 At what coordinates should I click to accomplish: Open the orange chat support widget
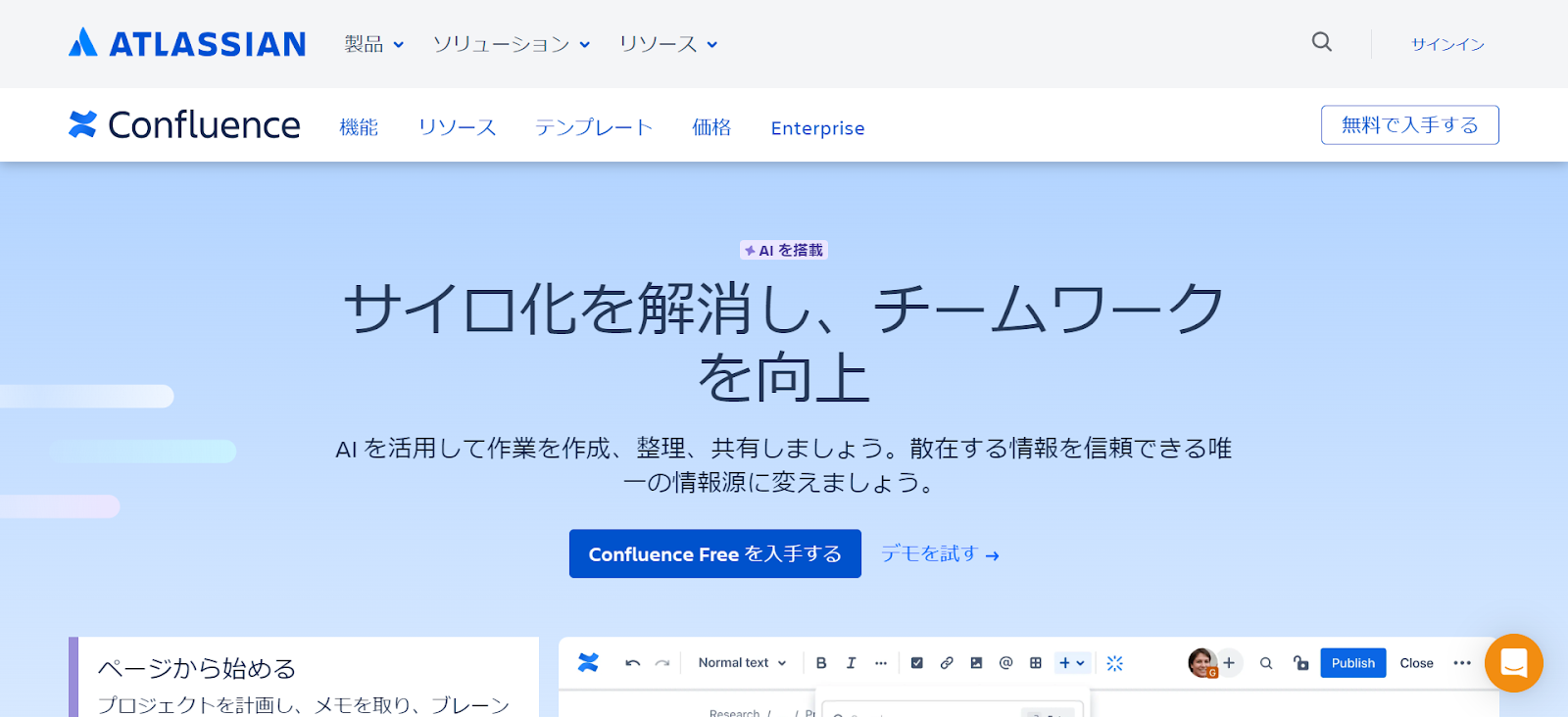tap(1513, 663)
